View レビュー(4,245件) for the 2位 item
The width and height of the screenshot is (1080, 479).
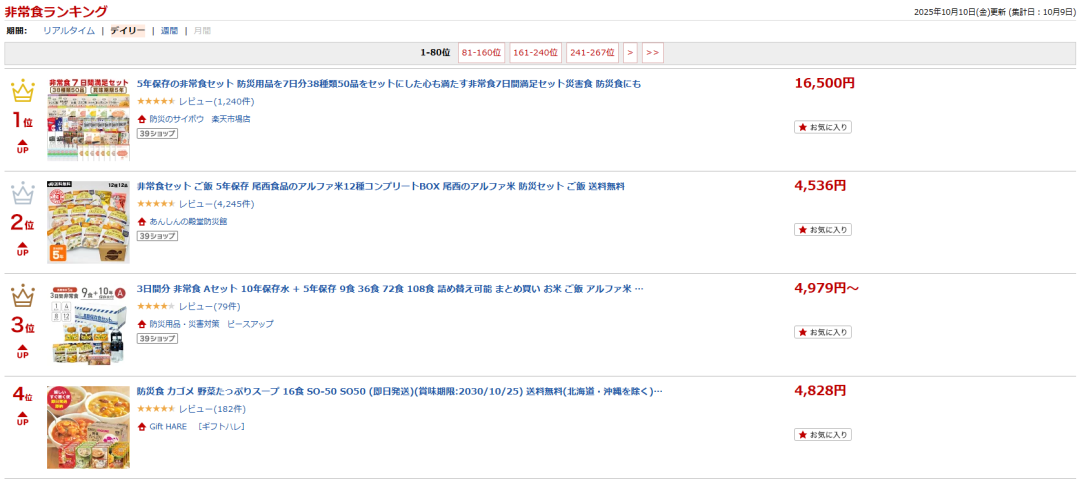(216, 204)
